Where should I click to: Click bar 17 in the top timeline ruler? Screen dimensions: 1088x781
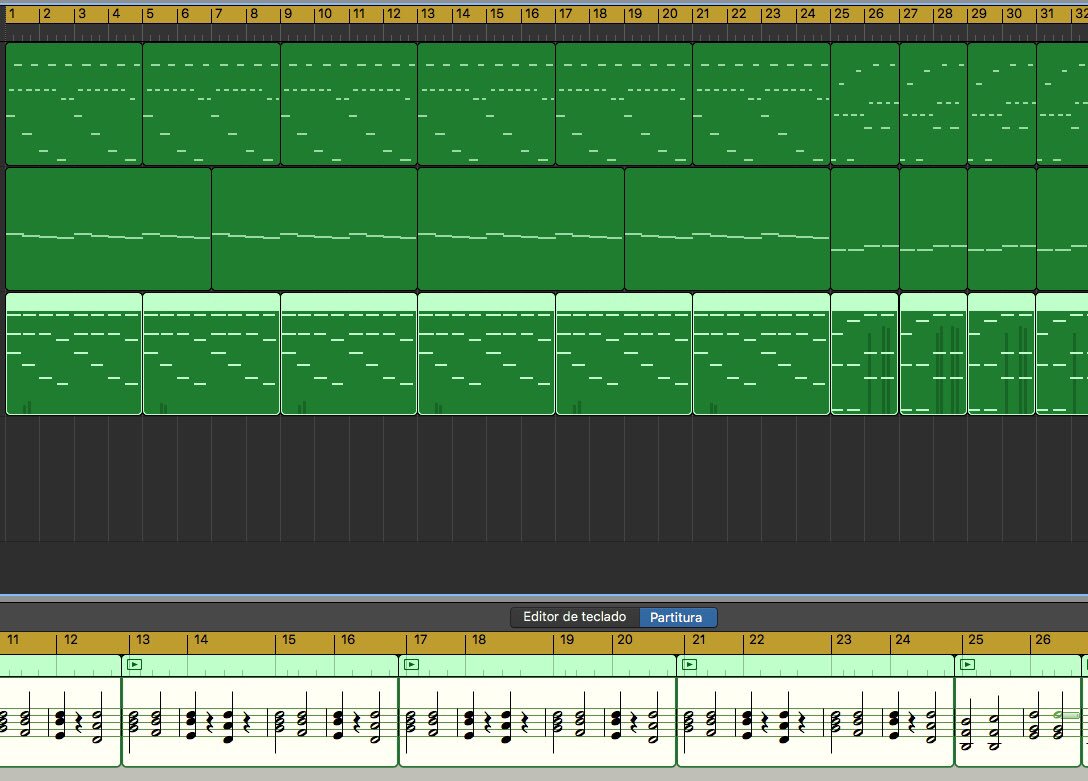566,13
